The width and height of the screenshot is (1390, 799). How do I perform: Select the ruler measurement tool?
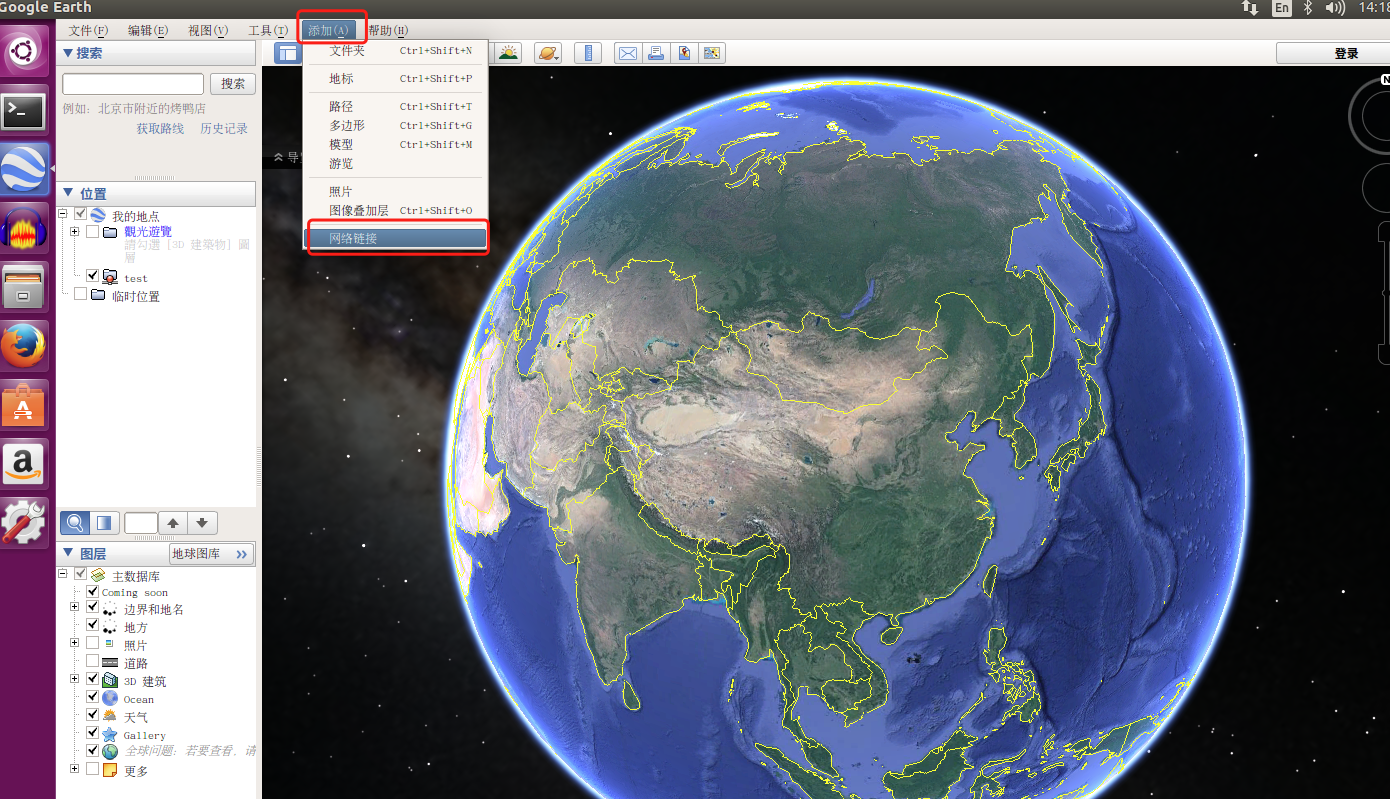[588, 53]
